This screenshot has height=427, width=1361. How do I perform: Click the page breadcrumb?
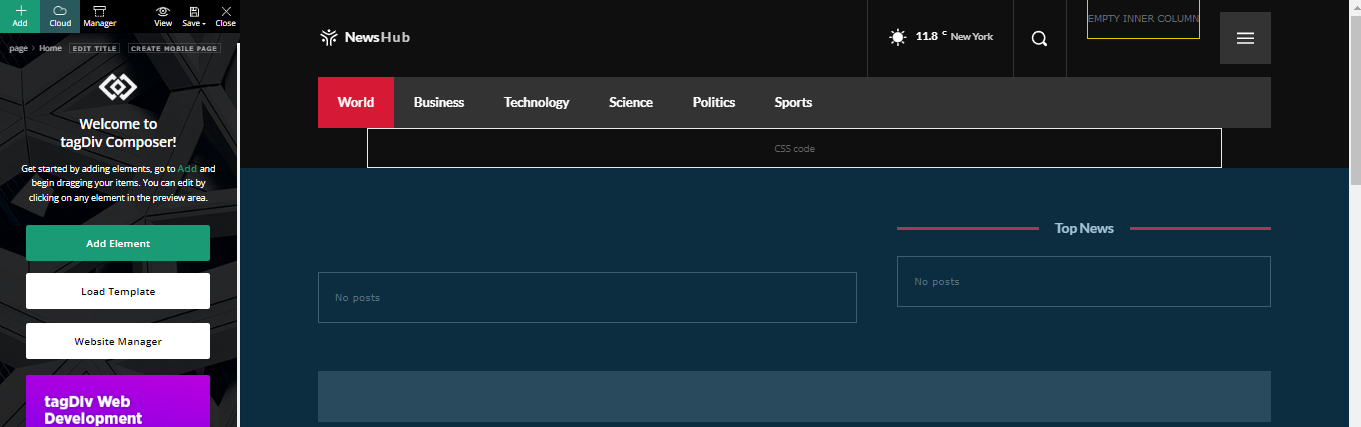point(18,48)
